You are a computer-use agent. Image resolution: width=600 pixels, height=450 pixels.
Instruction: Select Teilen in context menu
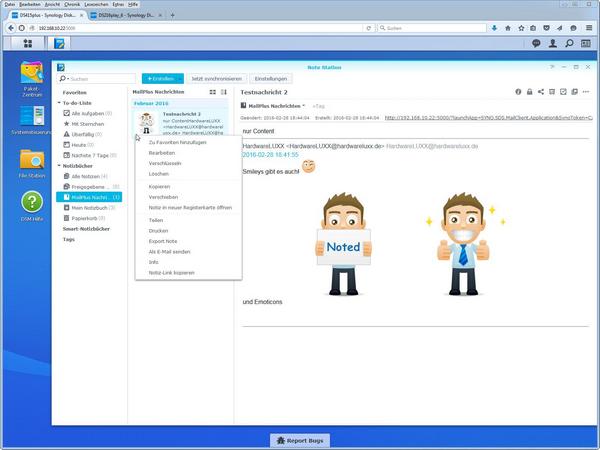point(156,220)
